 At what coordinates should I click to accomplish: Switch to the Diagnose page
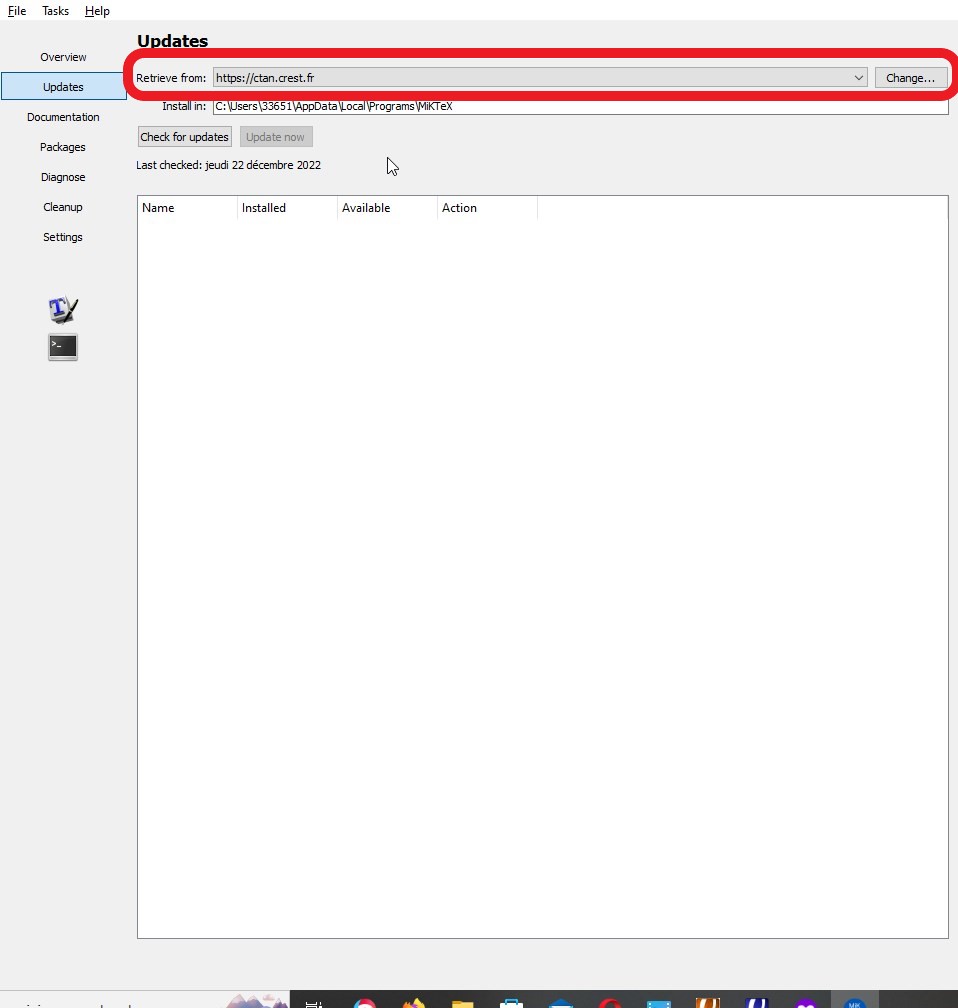click(63, 177)
